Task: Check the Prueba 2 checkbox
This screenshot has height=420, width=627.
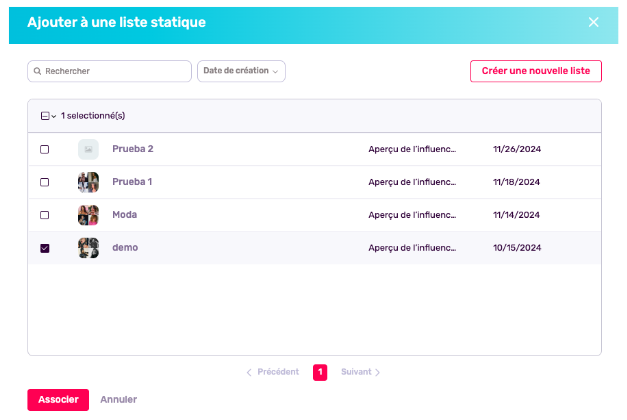Action: 44,149
